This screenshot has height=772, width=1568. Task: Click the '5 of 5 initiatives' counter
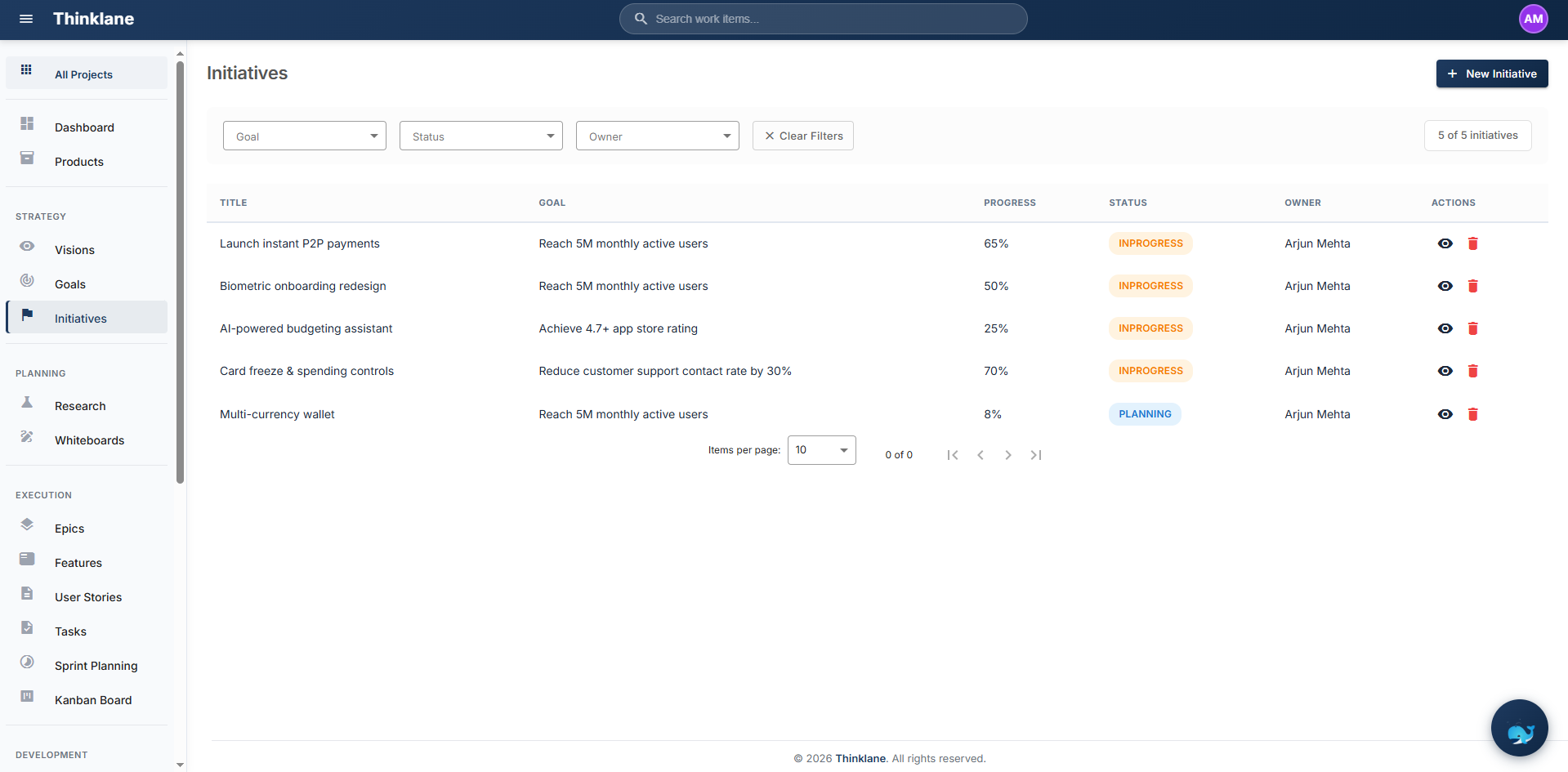tap(1477, 136)
